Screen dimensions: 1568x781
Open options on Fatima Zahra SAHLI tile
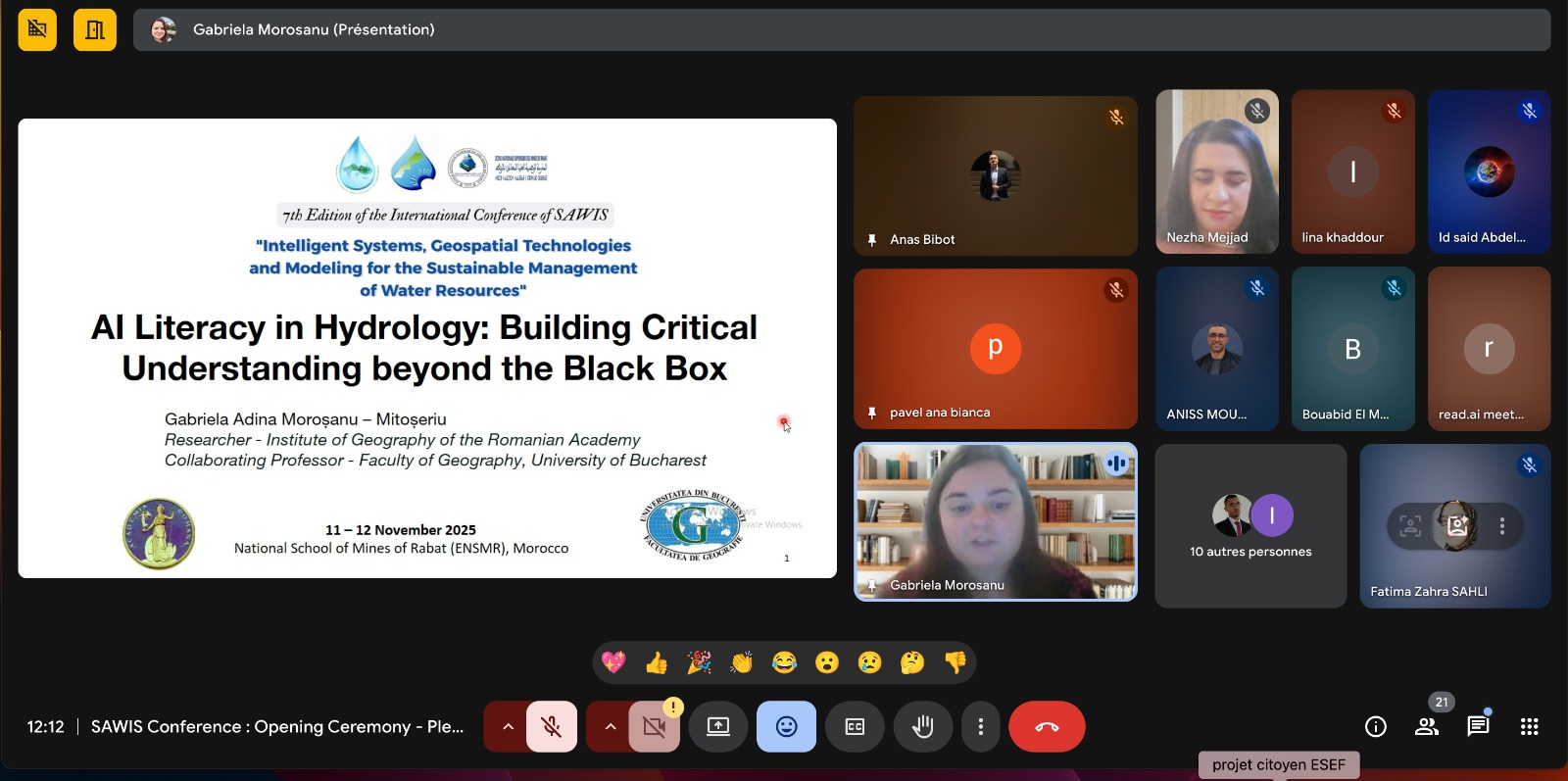click(1501, 526)
